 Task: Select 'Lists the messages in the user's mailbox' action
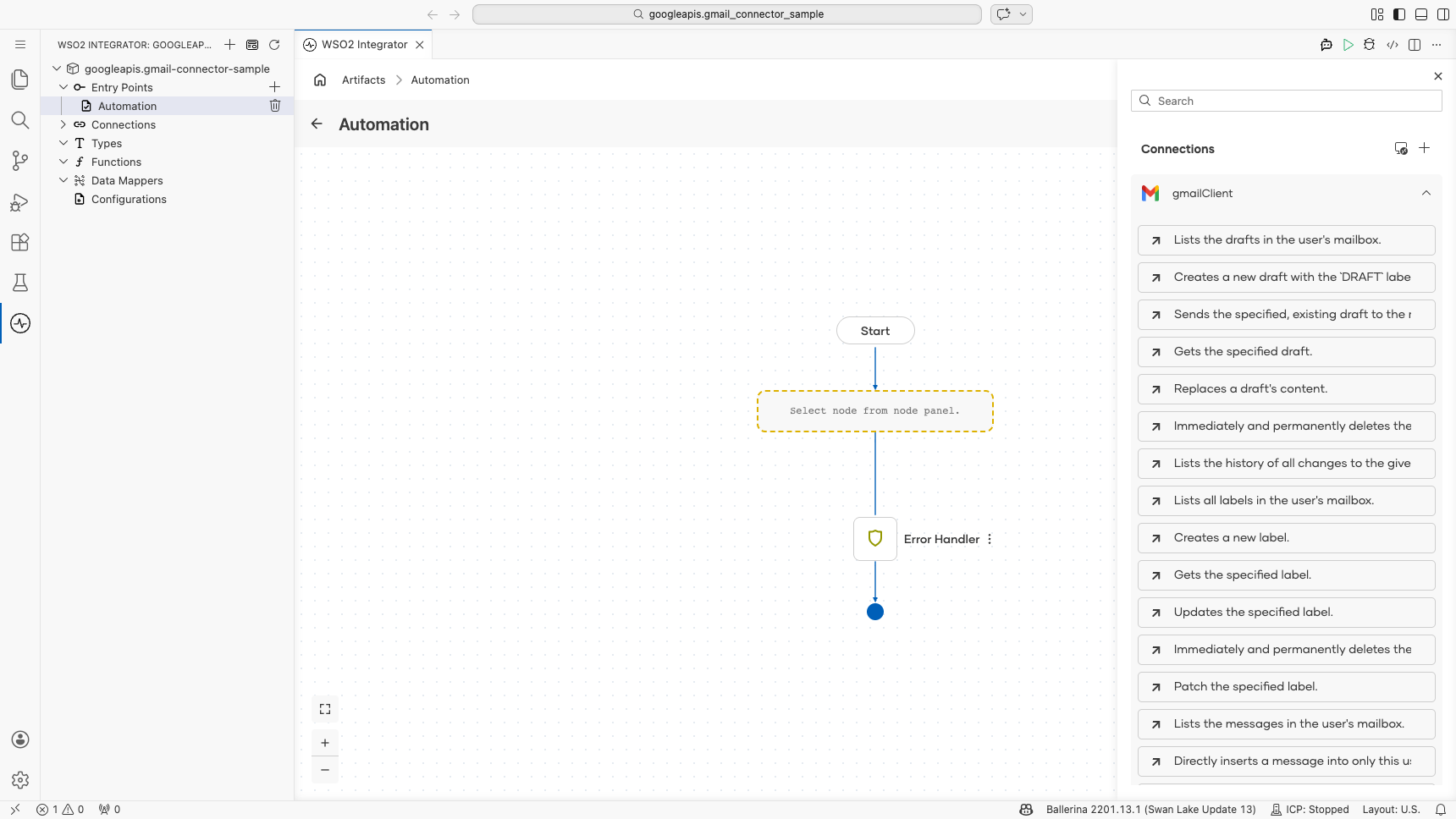(1287, 724)
